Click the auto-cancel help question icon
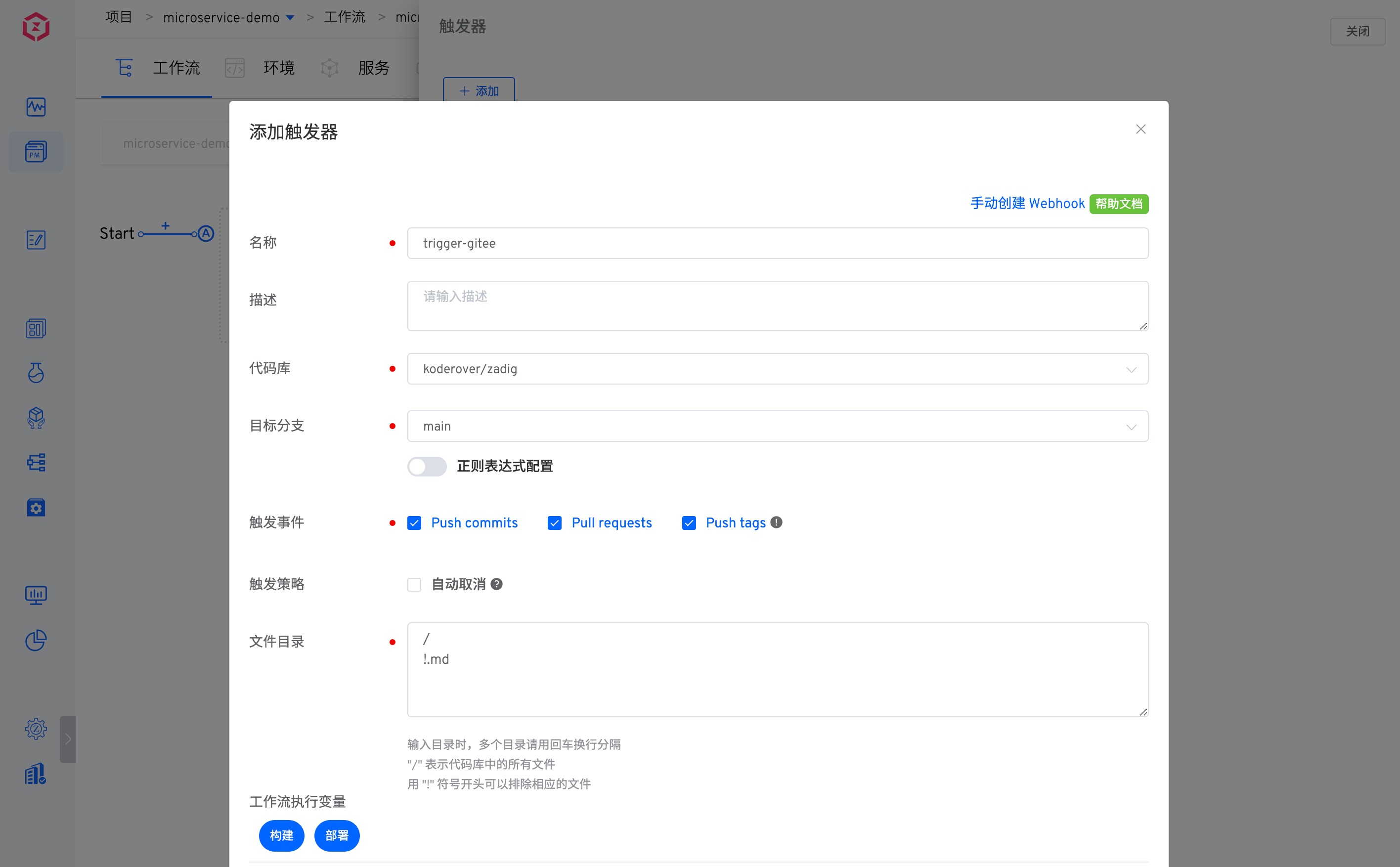 (x=497, y=584)
